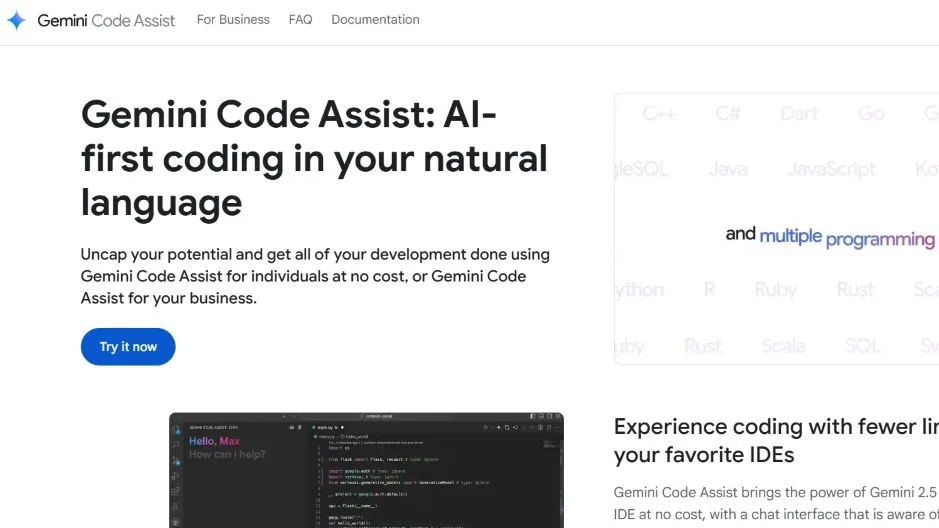The width and height of the screenshot is (939, 528).
Task: Open the dark IDE screenshot preview
Action: tap(366, 470)
